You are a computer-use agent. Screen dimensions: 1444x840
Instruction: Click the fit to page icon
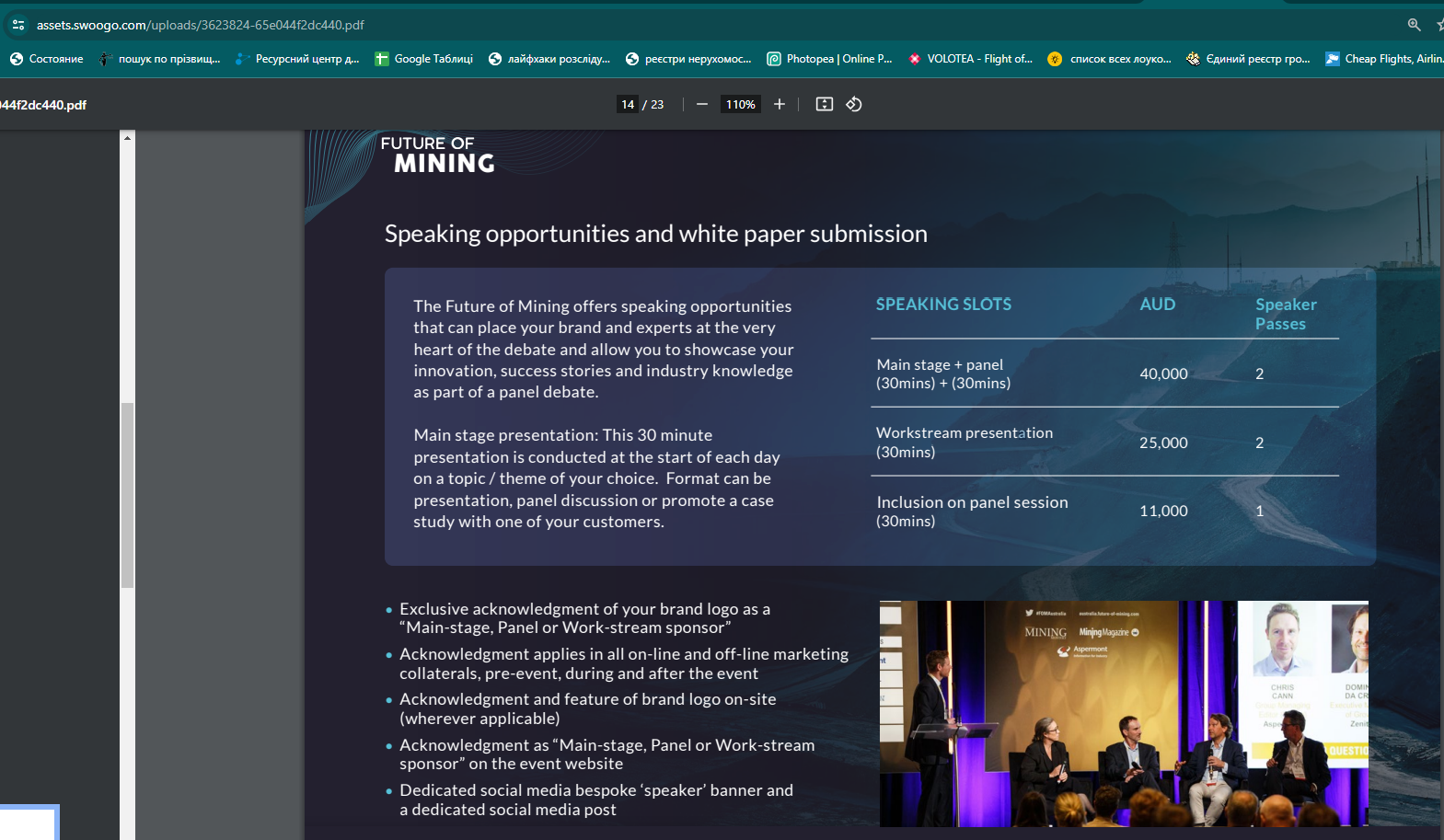click(x=825, y=104)
